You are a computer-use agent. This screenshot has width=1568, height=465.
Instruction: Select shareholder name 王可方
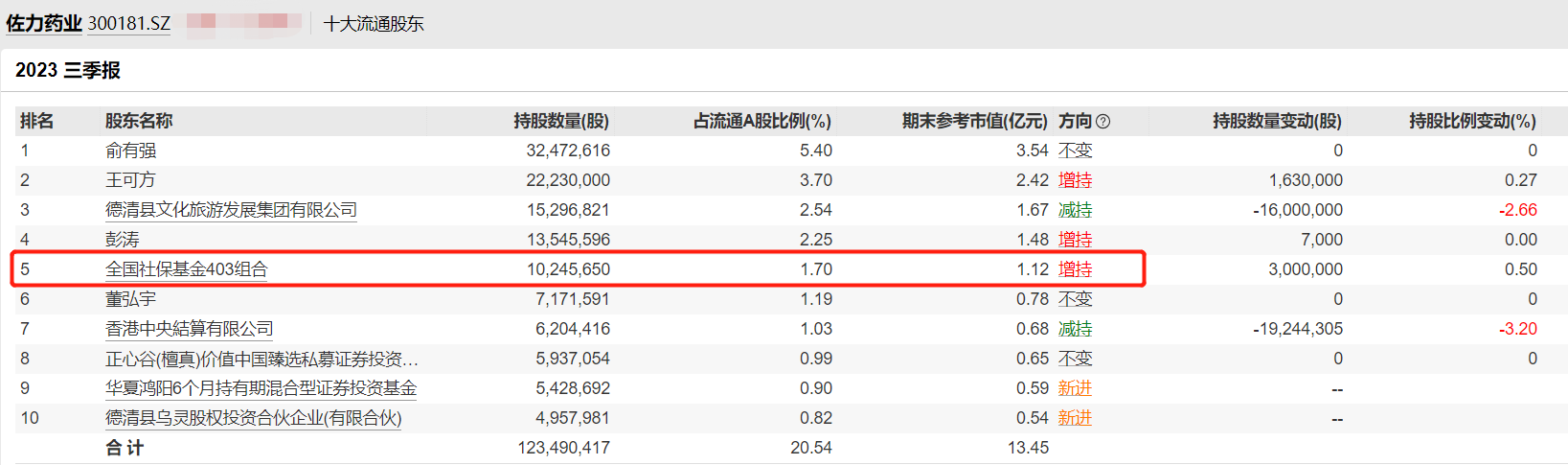pos(130,180)
